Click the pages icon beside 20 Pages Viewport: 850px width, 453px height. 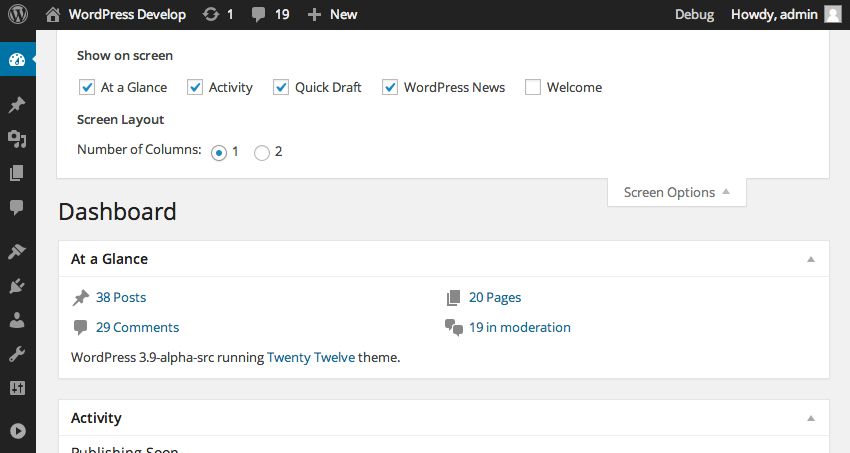(x=453, y=297)
